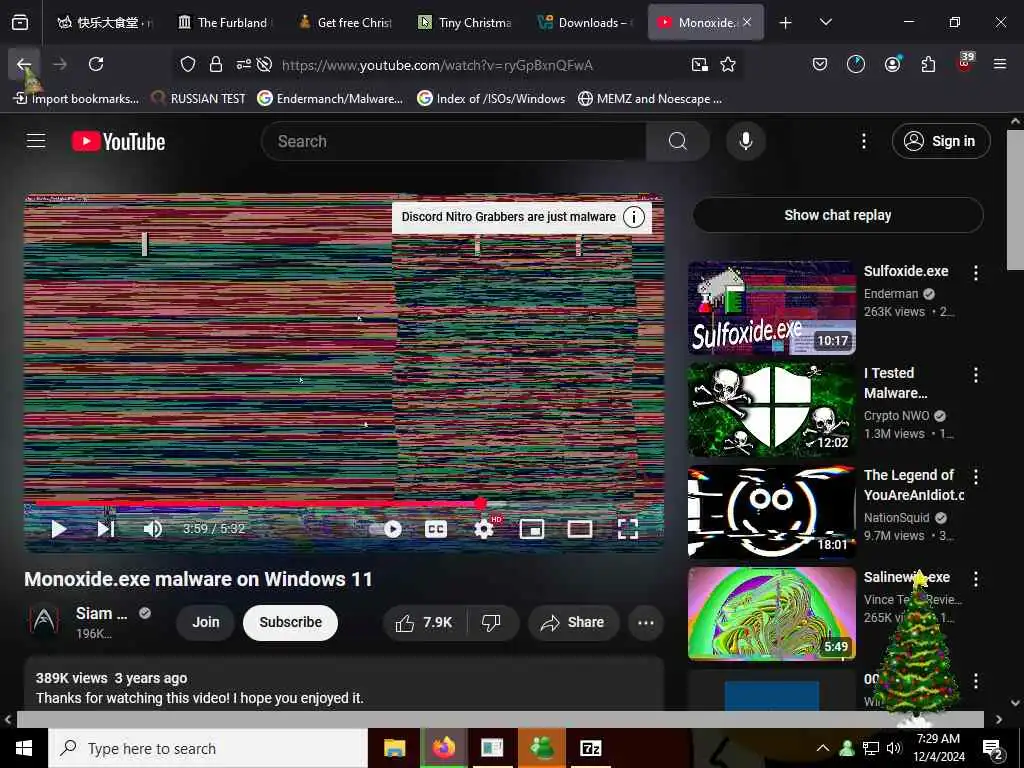The width and height of the screenshot is (1024, 768).
Task: Open the Firefox hamburger menu
Action: (x=999, y=64)
